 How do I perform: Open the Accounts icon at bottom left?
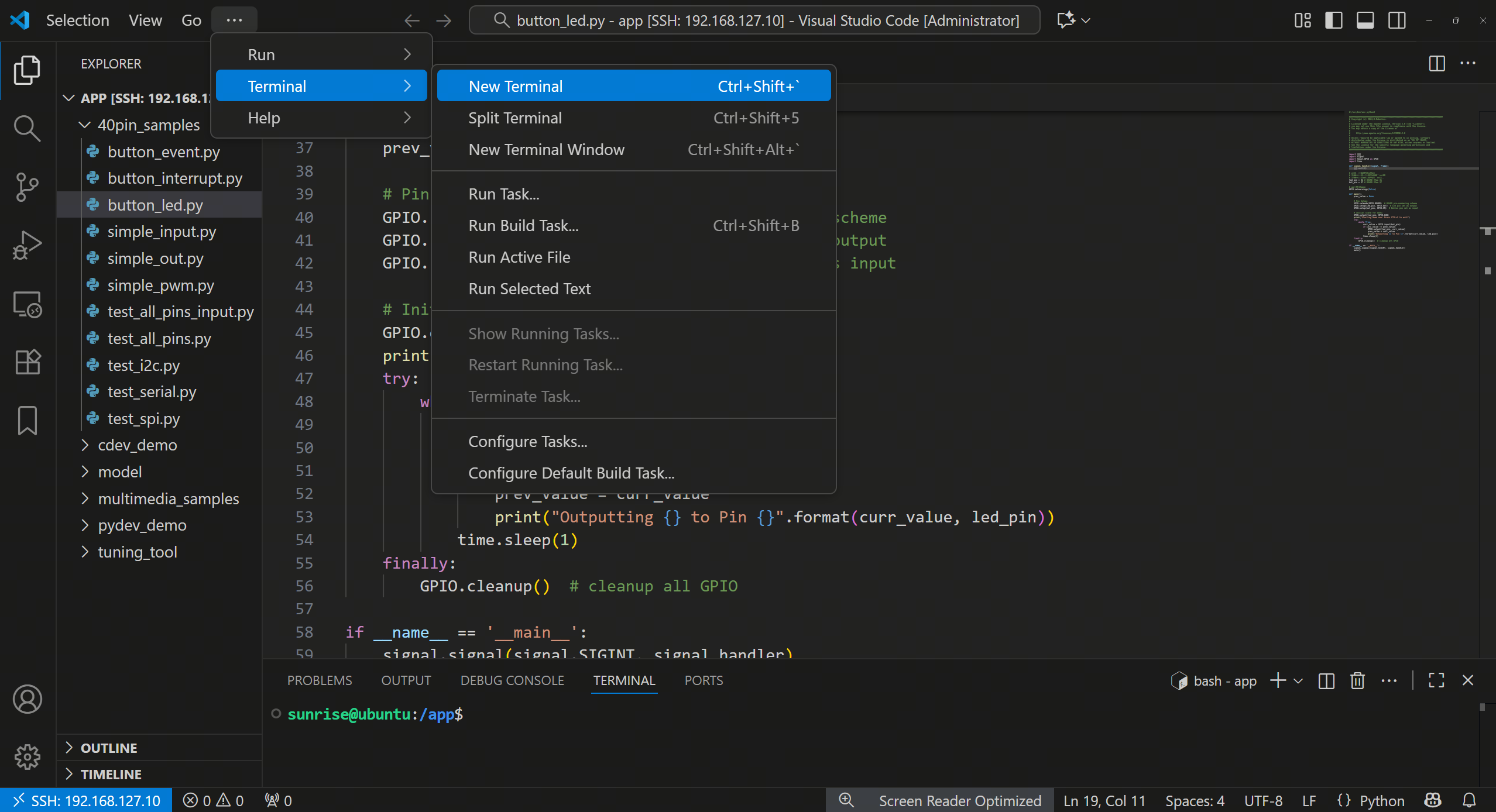coord(28,699)
